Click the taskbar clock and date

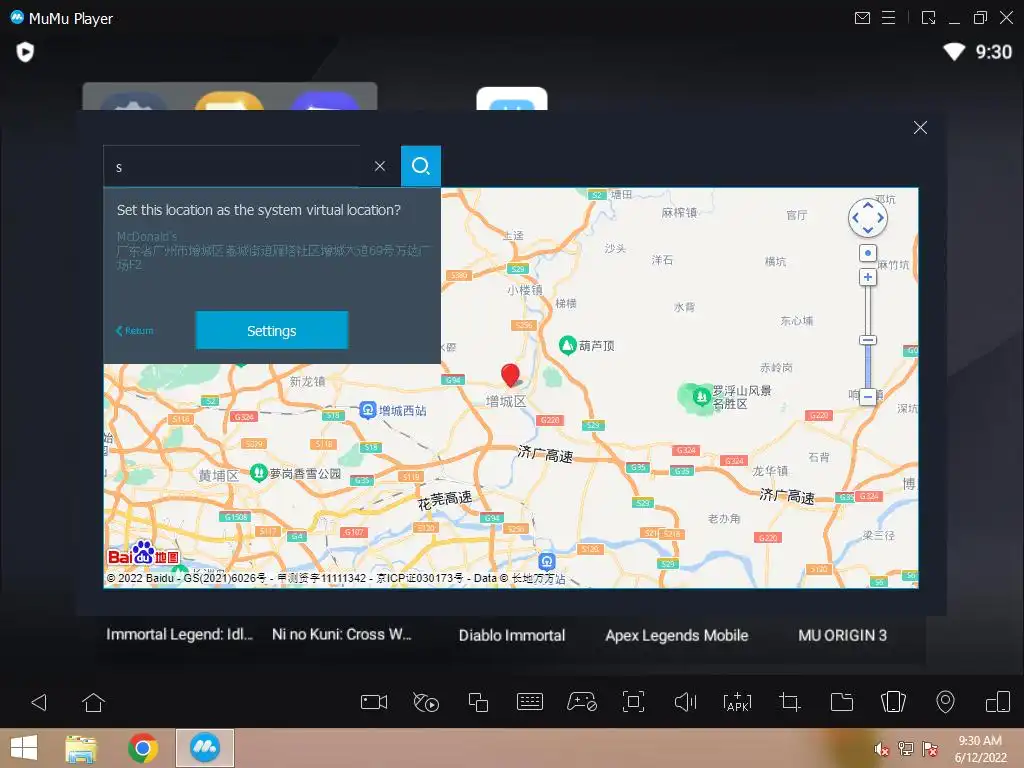[x=980, y=749]
